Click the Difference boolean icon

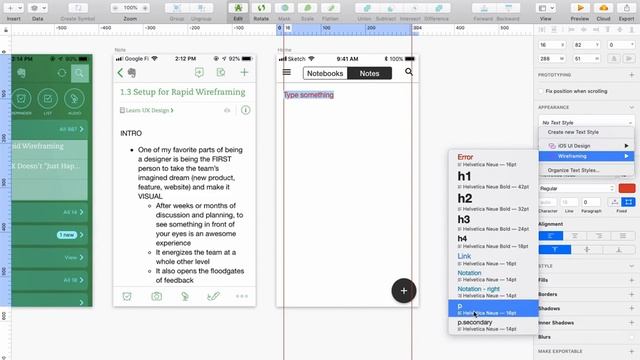click(438, 8)
